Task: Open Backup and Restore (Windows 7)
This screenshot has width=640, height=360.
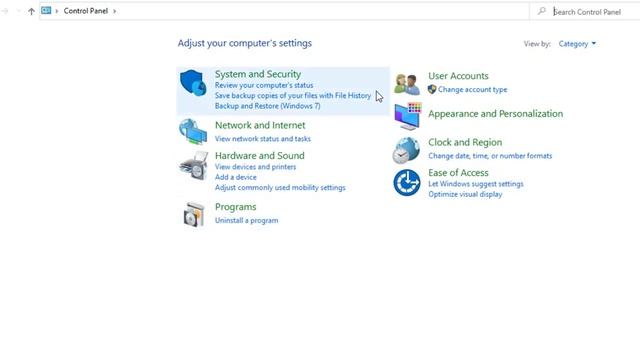Action: point(267,106)
